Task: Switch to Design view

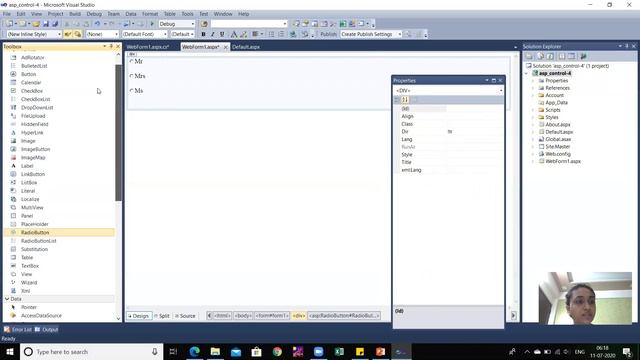Action: (138, 316)
